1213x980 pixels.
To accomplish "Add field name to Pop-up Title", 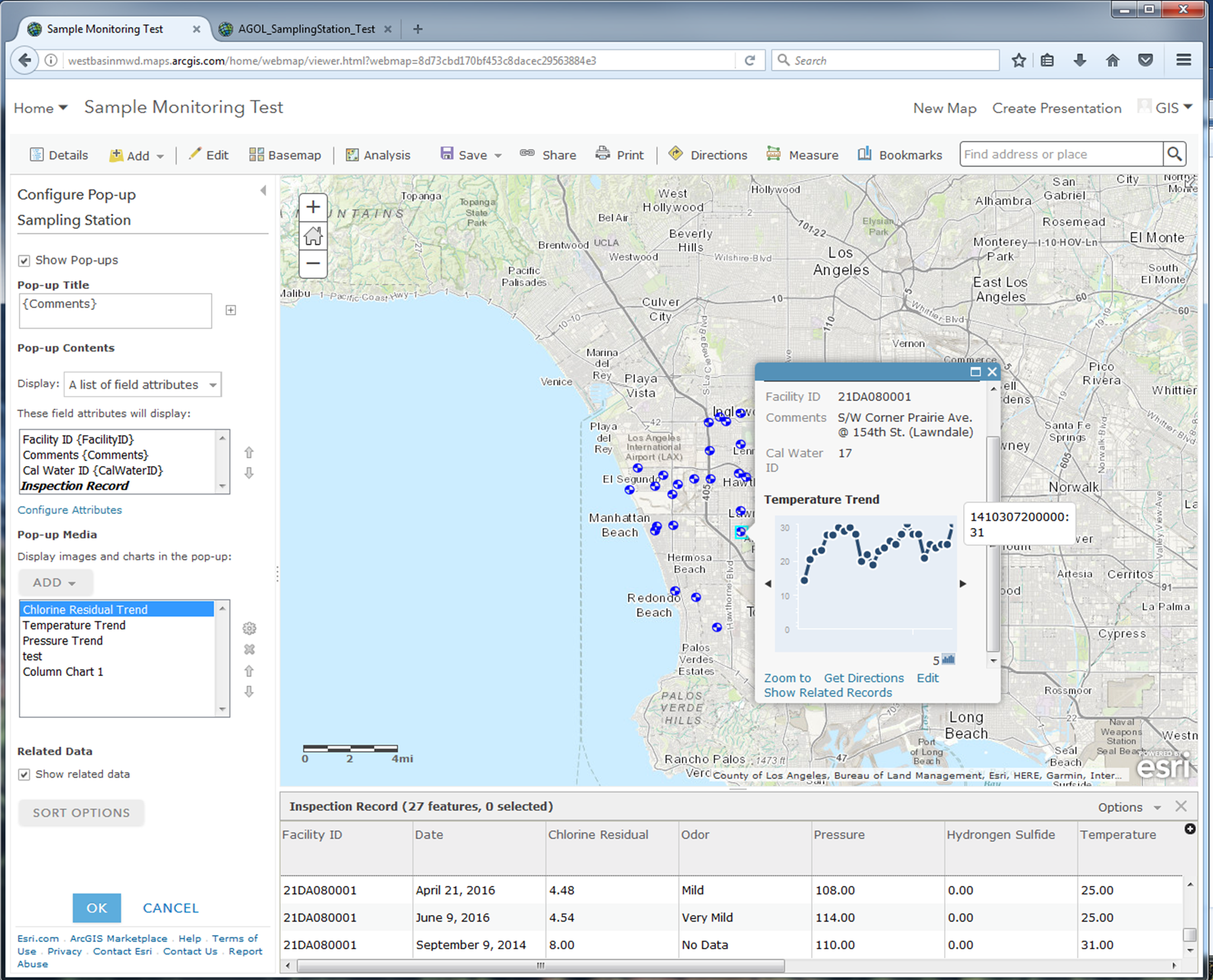I will pos(230,310).
